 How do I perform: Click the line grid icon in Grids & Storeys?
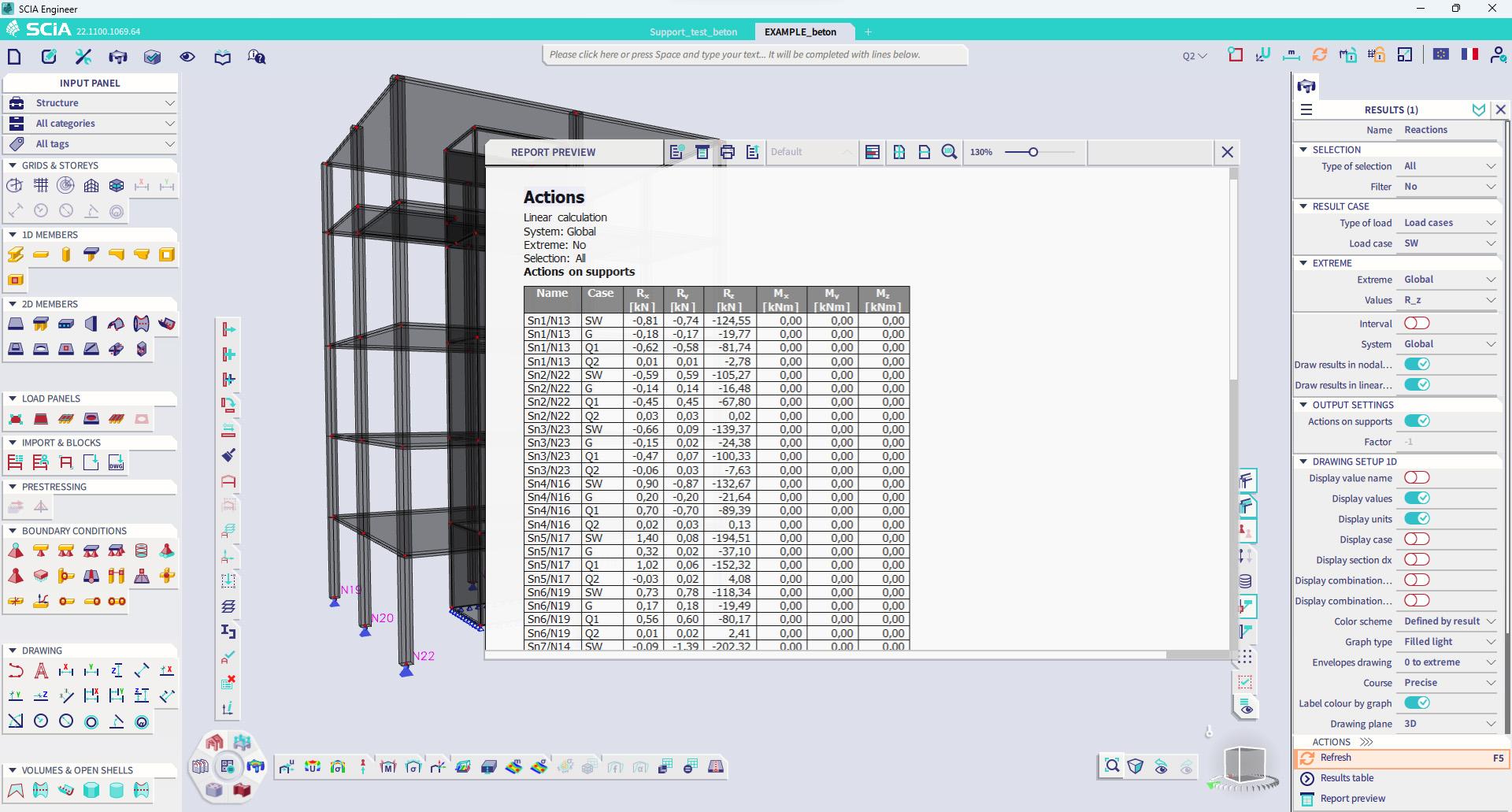pyautogui.click(x=41, y=186)
